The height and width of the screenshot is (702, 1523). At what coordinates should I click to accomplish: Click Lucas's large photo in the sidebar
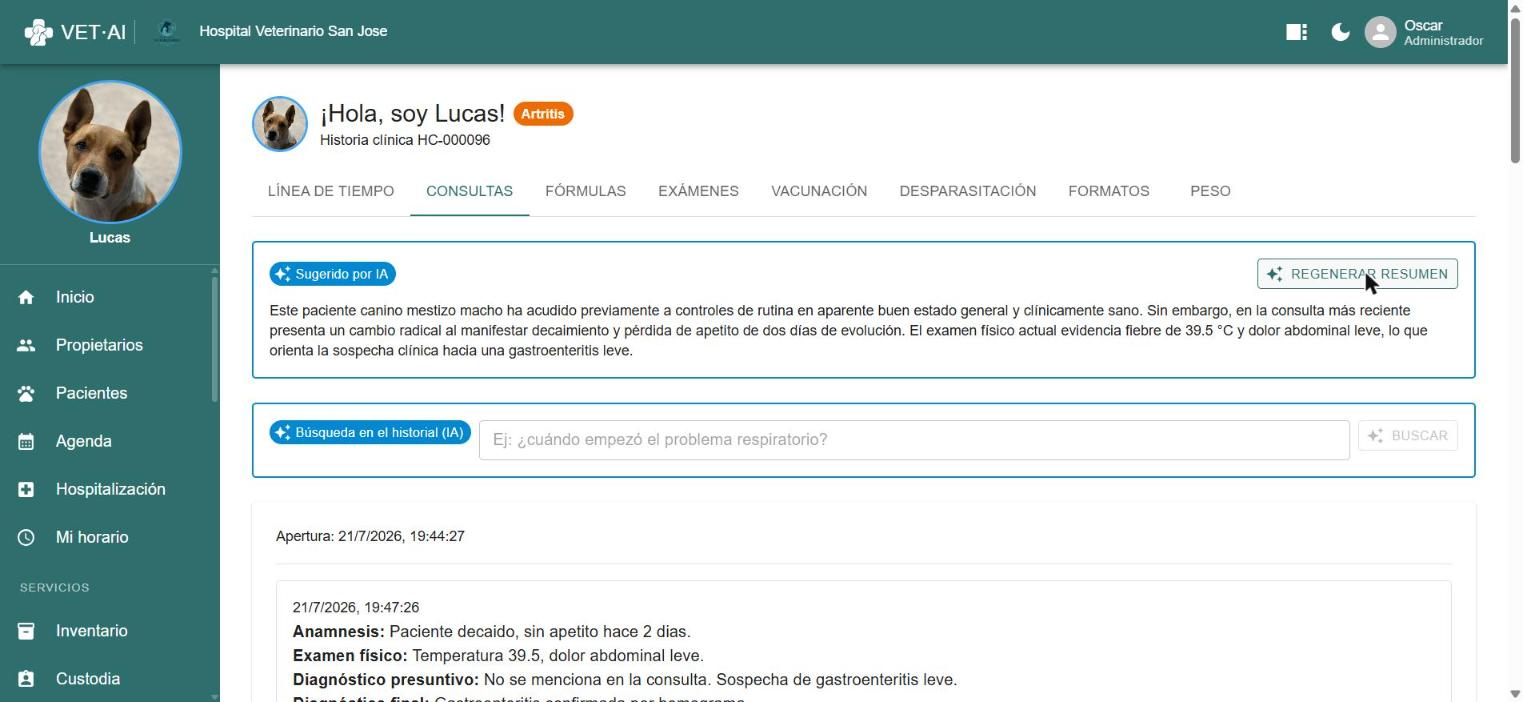[110, 152]
